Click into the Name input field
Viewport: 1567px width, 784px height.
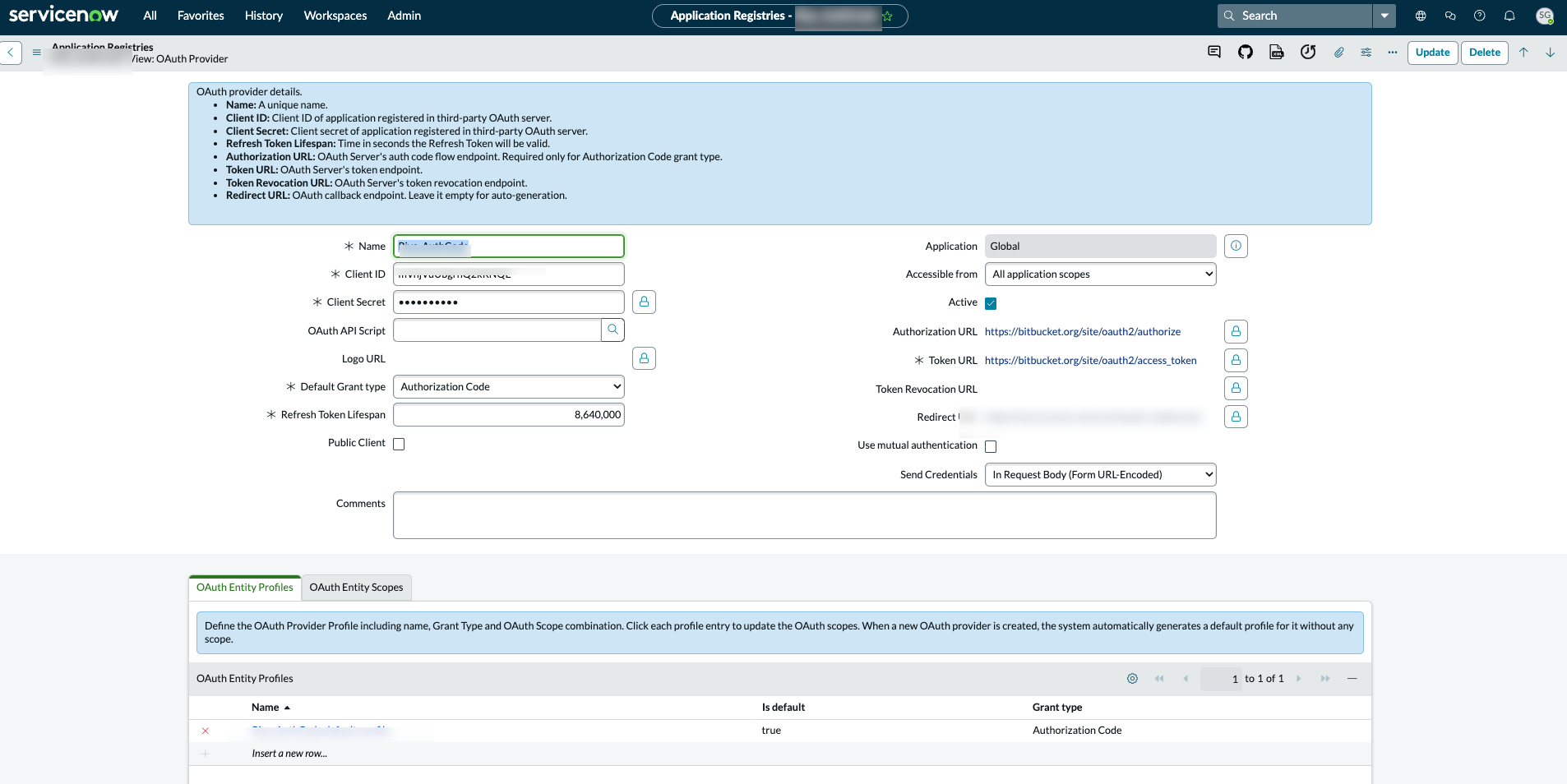pos(508,247)
